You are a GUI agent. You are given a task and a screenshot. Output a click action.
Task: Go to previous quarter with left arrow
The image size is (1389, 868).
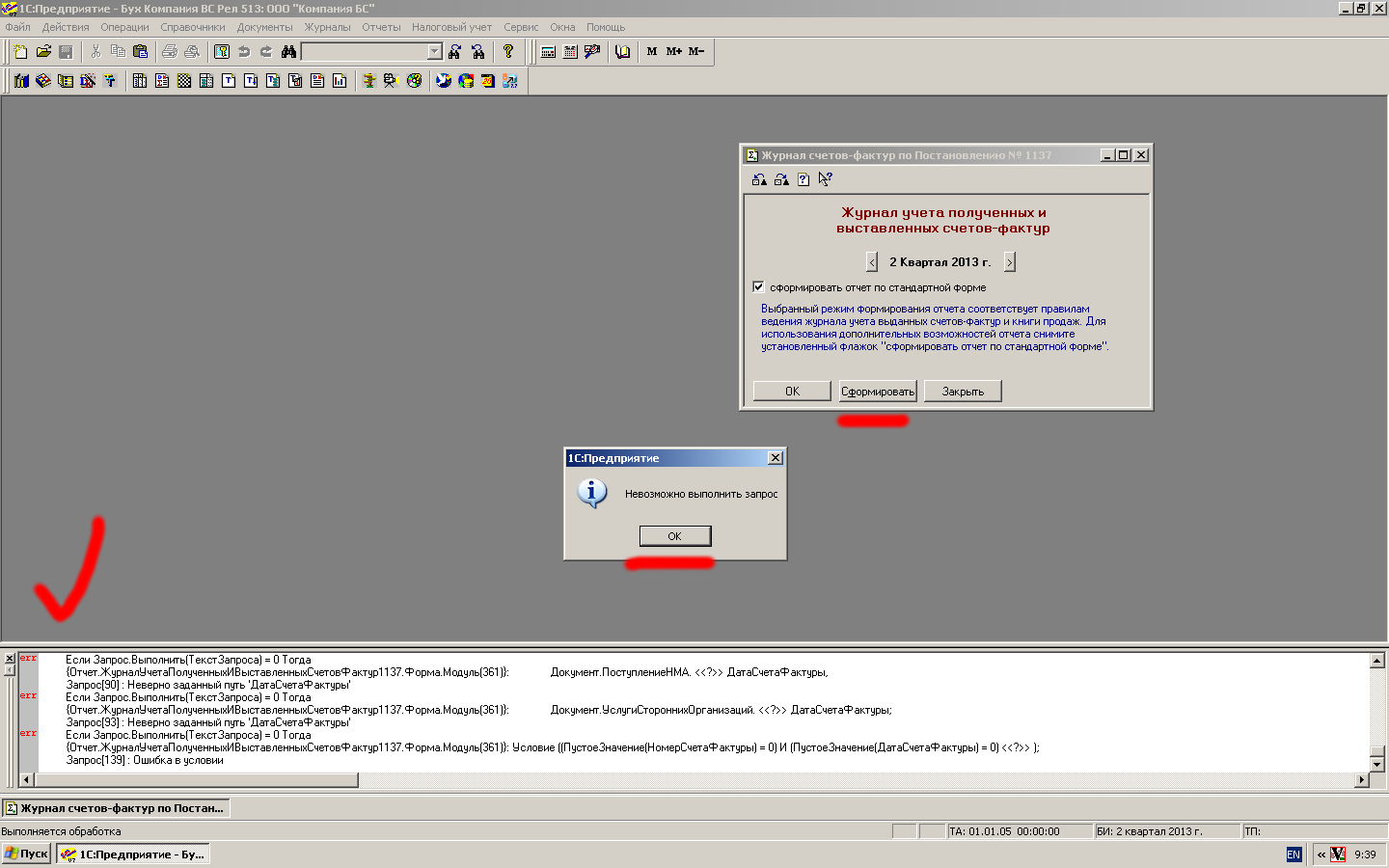click(872, 262)
